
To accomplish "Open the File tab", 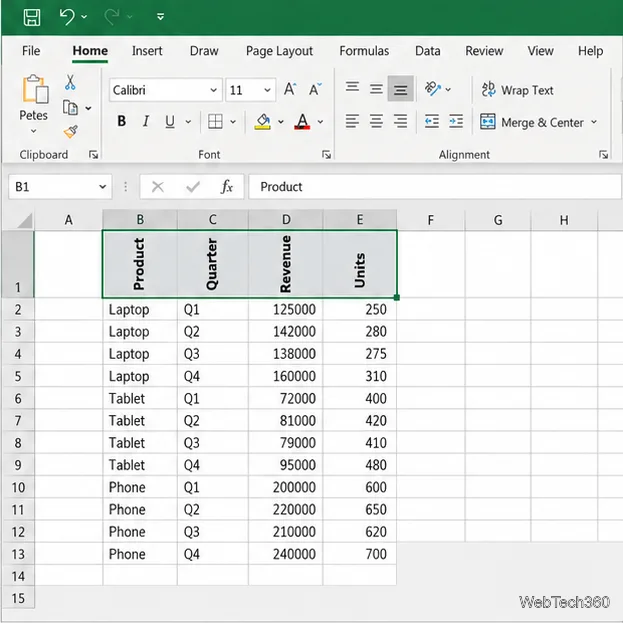I will [31, 51].
